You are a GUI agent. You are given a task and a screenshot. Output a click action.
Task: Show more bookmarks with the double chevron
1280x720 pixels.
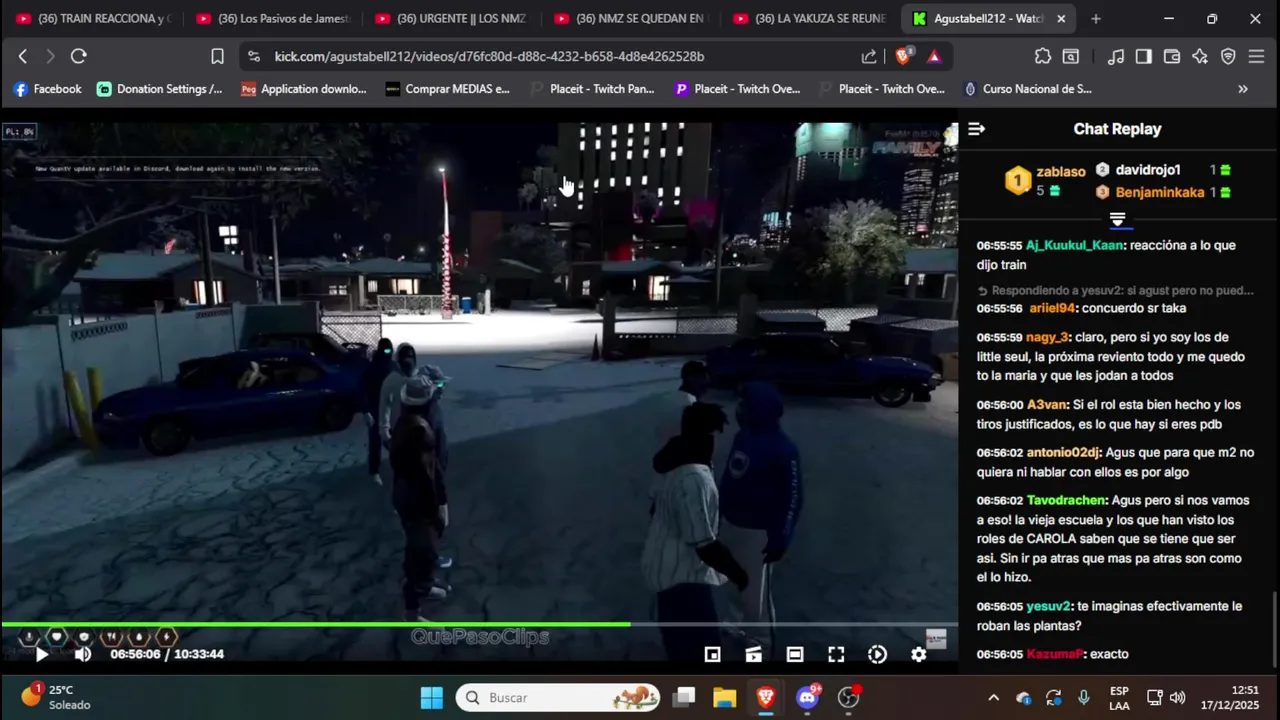(x=1243, y=89)
